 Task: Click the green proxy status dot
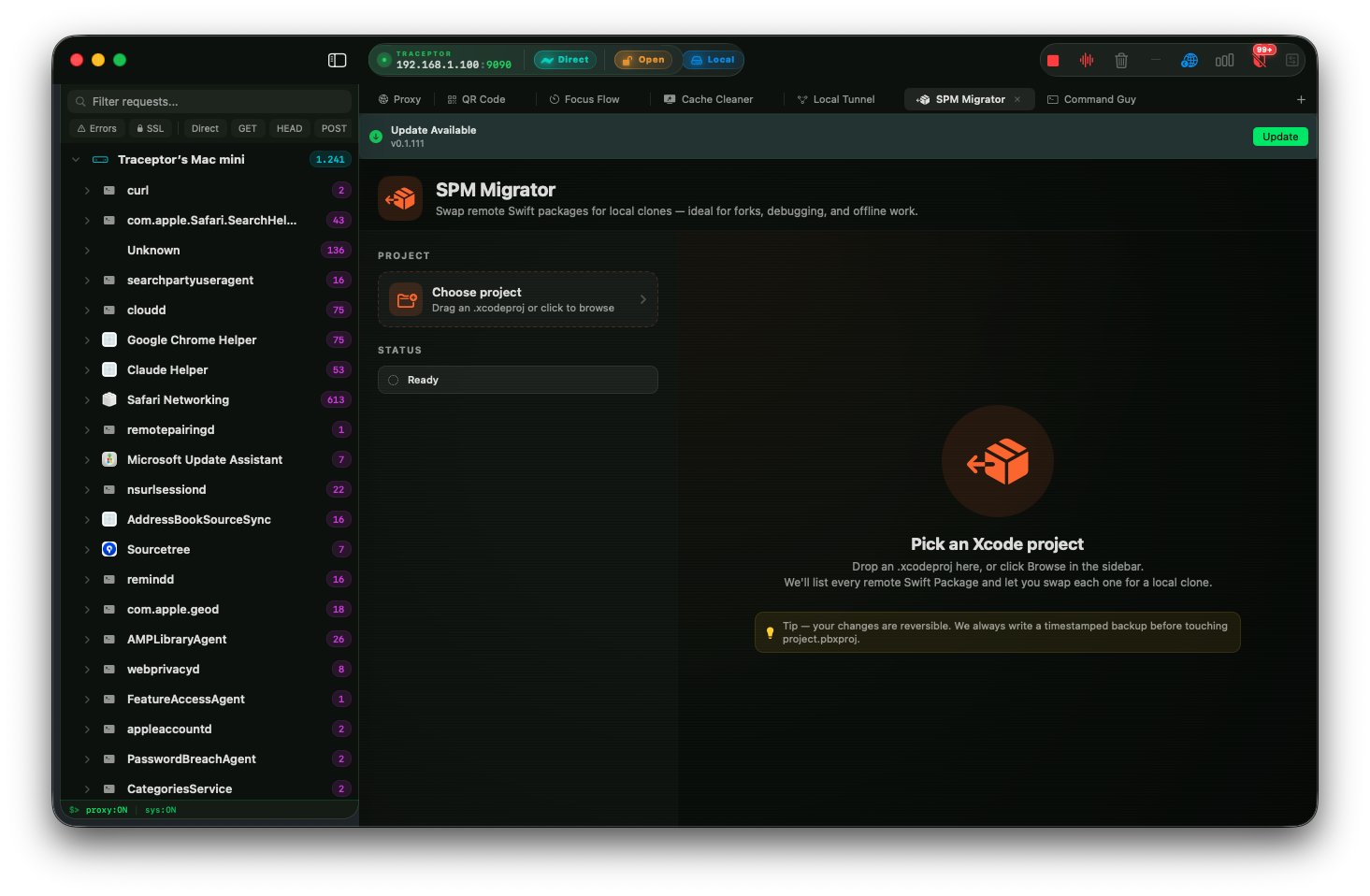click(x=383, y=60)
